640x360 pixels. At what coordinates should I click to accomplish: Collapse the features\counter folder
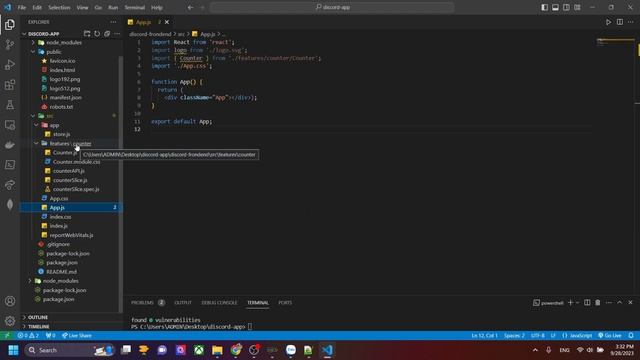tap(37, 143)
